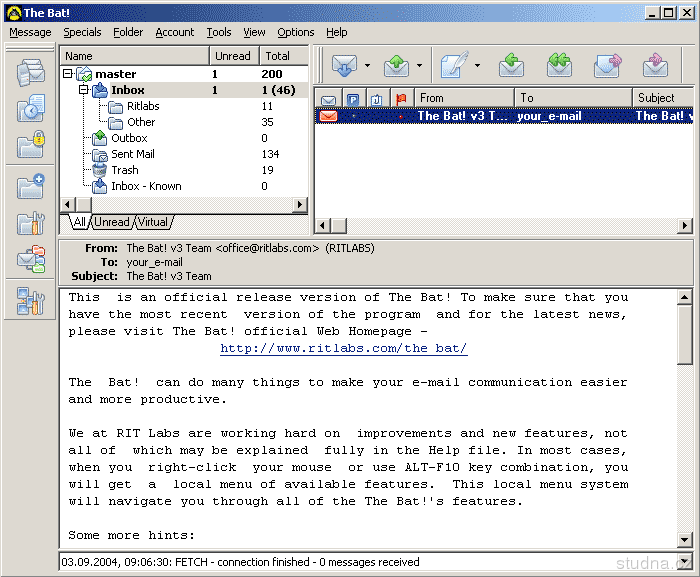The image size is (700, 577).
Task: Click the Total column header in folder tree
Action: tap(284, 56)
